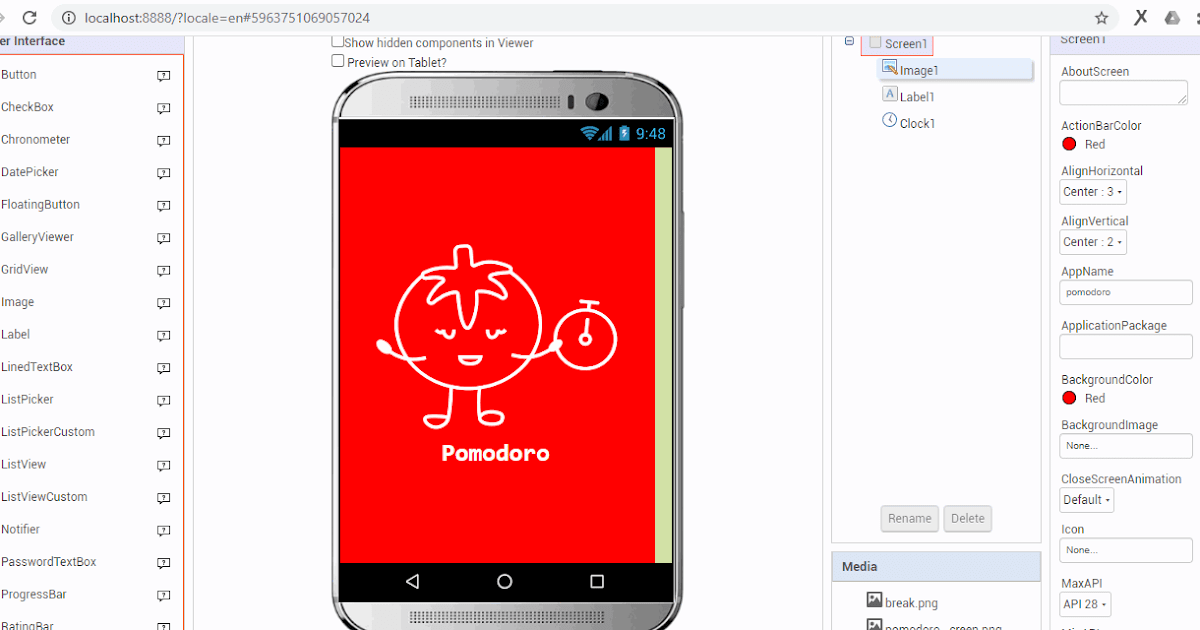Click the Delete component button
The height and width of the screenshot is (630, 1200).
(967, 518)
